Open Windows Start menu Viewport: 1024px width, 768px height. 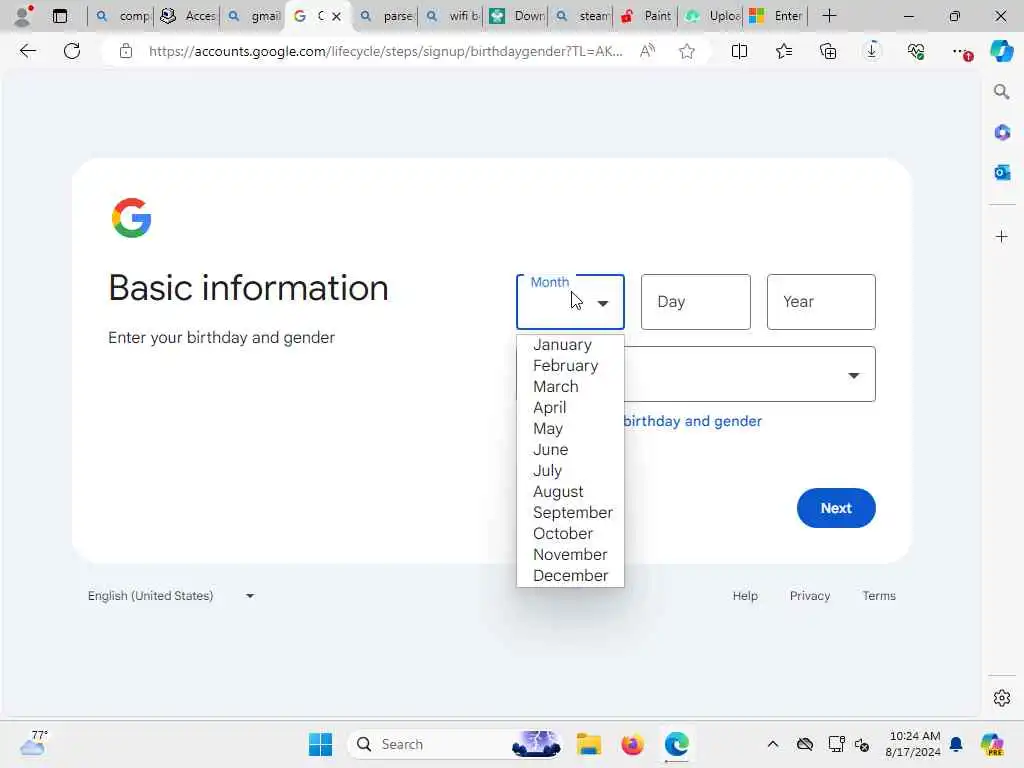tap(321, 744)
